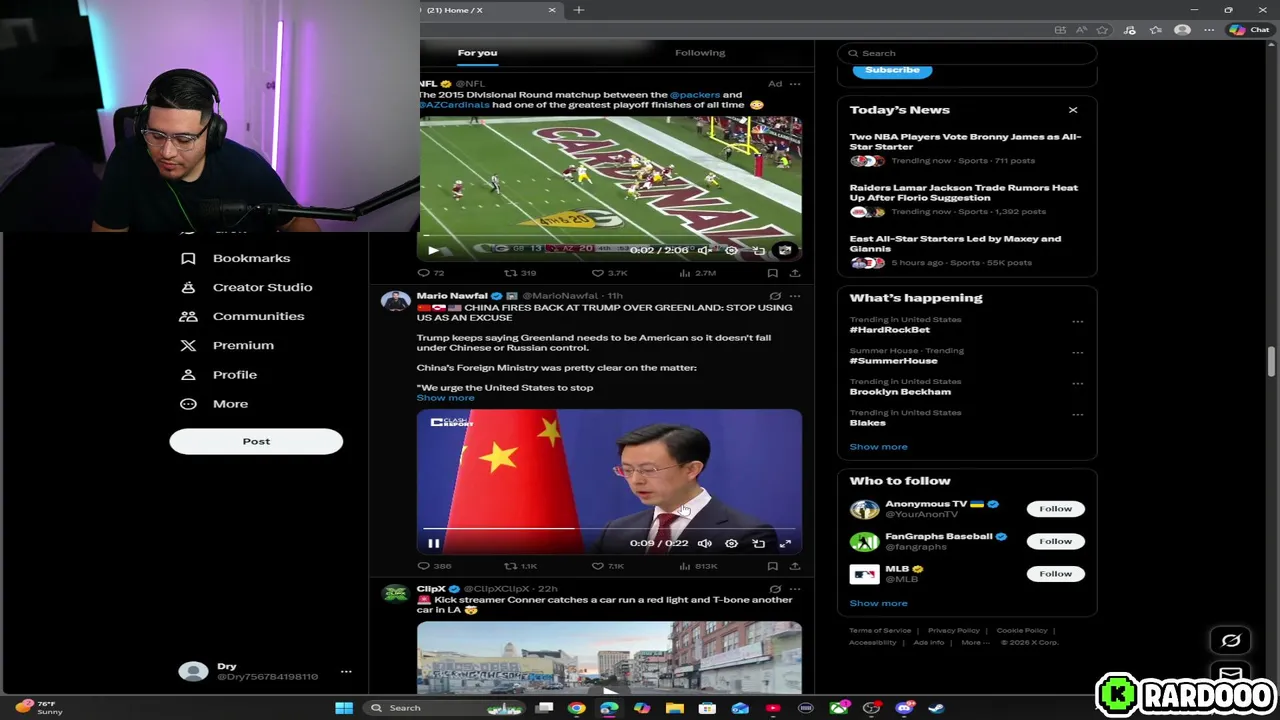Open settings on the China Foreign Ministry video
1280x720 pixels.
click(732, 544)
